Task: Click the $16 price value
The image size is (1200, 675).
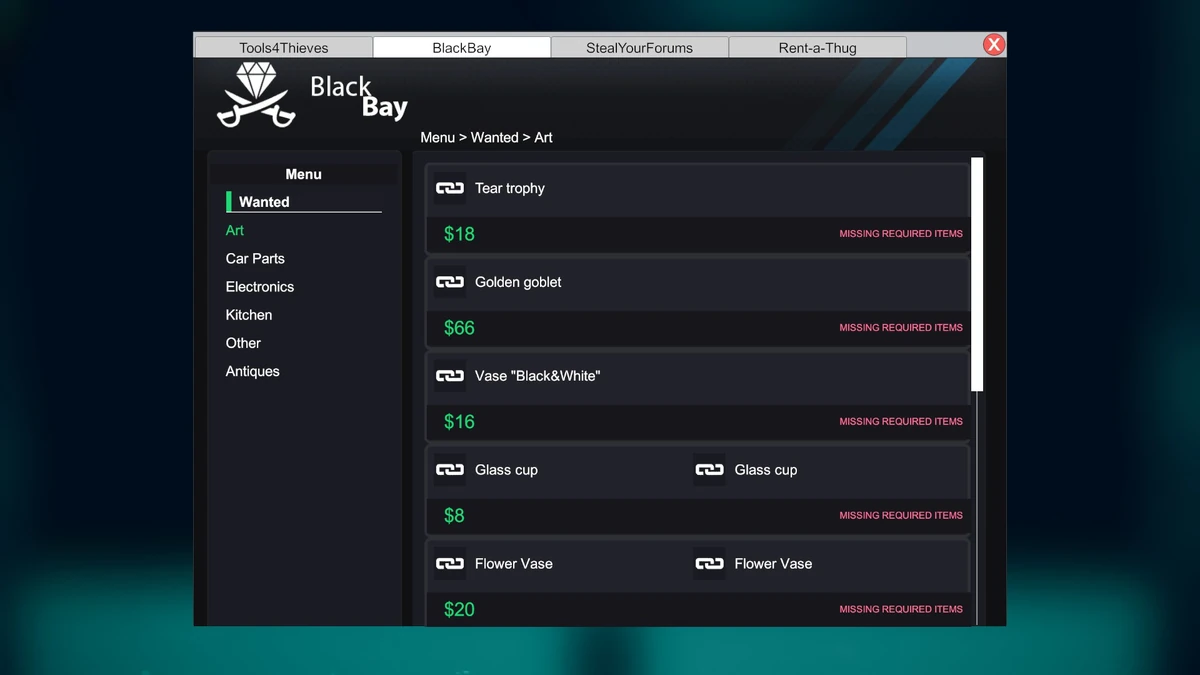Action: point(459,422)
